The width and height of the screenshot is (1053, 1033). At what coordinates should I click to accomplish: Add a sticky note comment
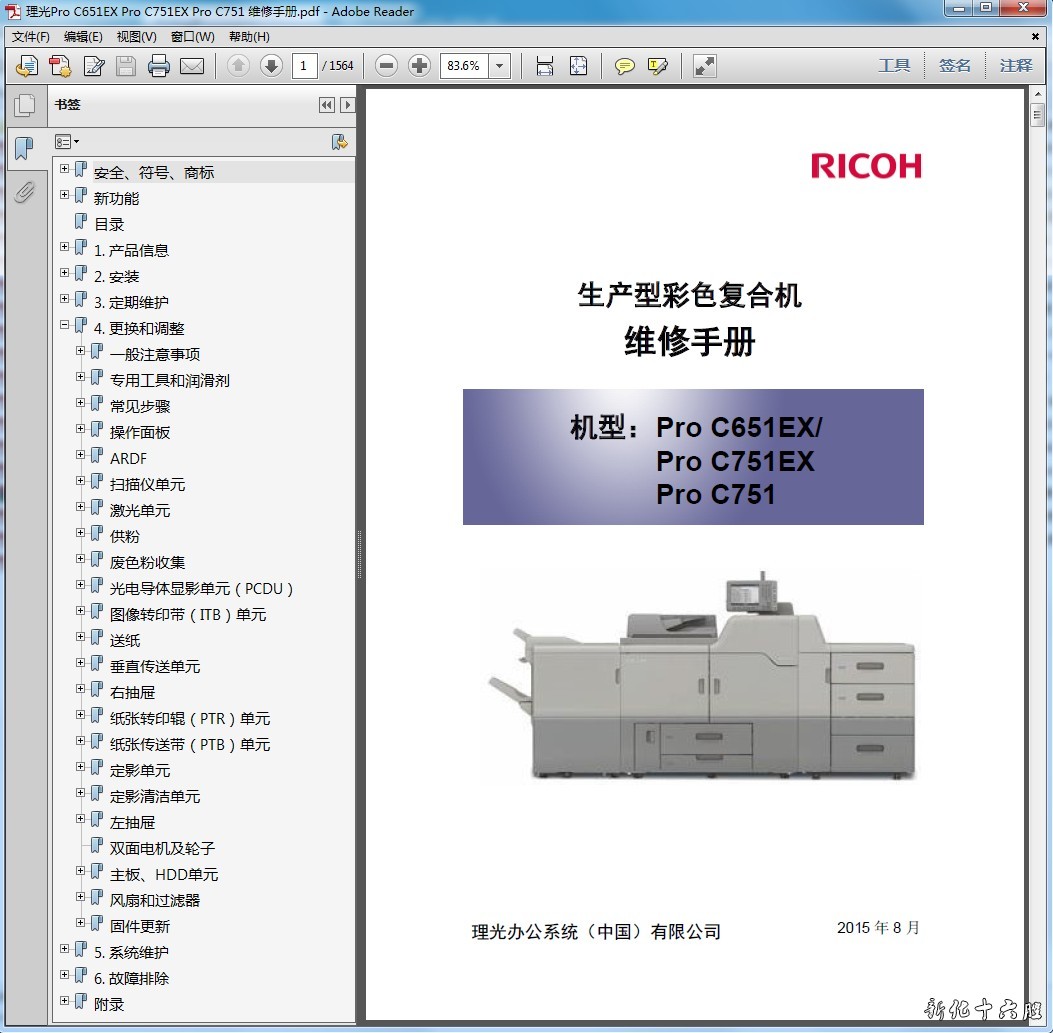coord(625,66)
